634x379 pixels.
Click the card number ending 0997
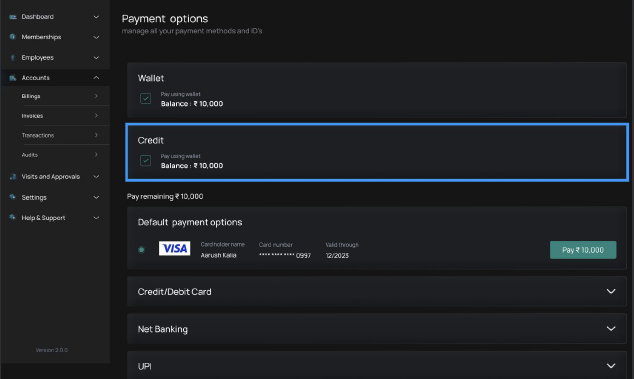point(285,255)
